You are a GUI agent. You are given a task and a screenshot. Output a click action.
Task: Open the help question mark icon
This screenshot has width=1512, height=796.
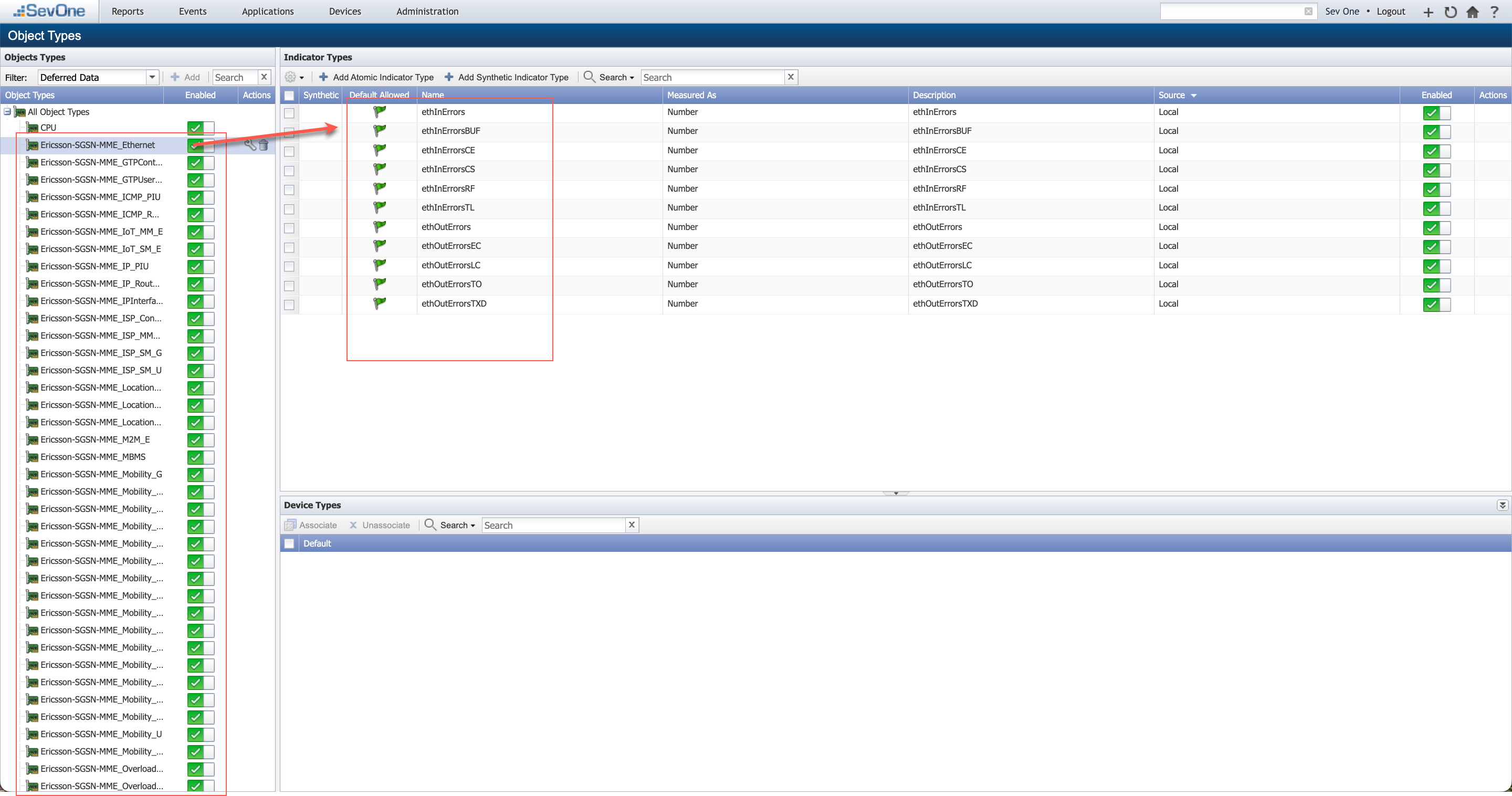pyautogui.click(x=1494, y=12)
